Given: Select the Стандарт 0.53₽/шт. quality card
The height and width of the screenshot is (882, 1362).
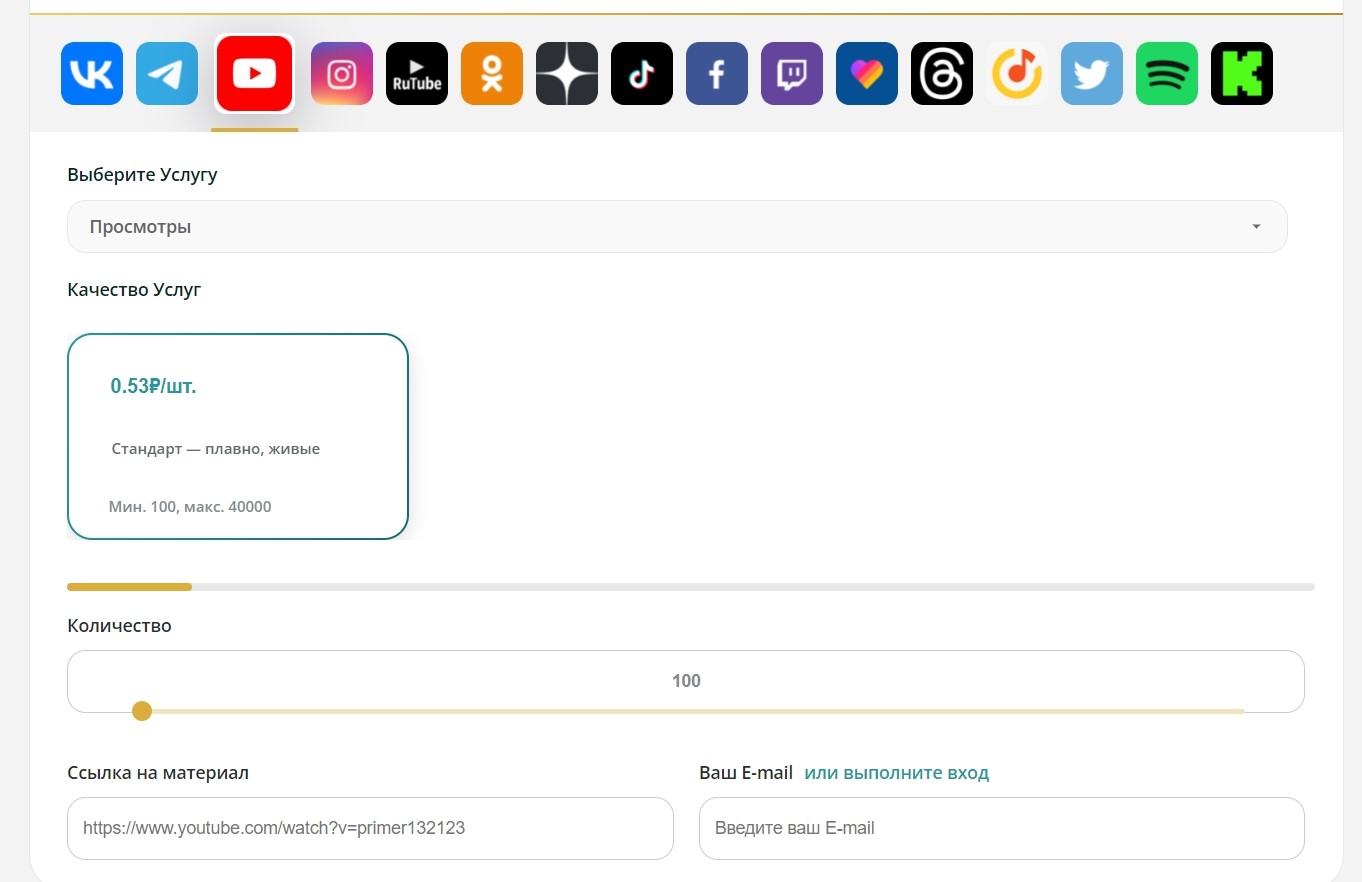Looking at the screenshot, I should pyautogui.click(x=238, y=436).
